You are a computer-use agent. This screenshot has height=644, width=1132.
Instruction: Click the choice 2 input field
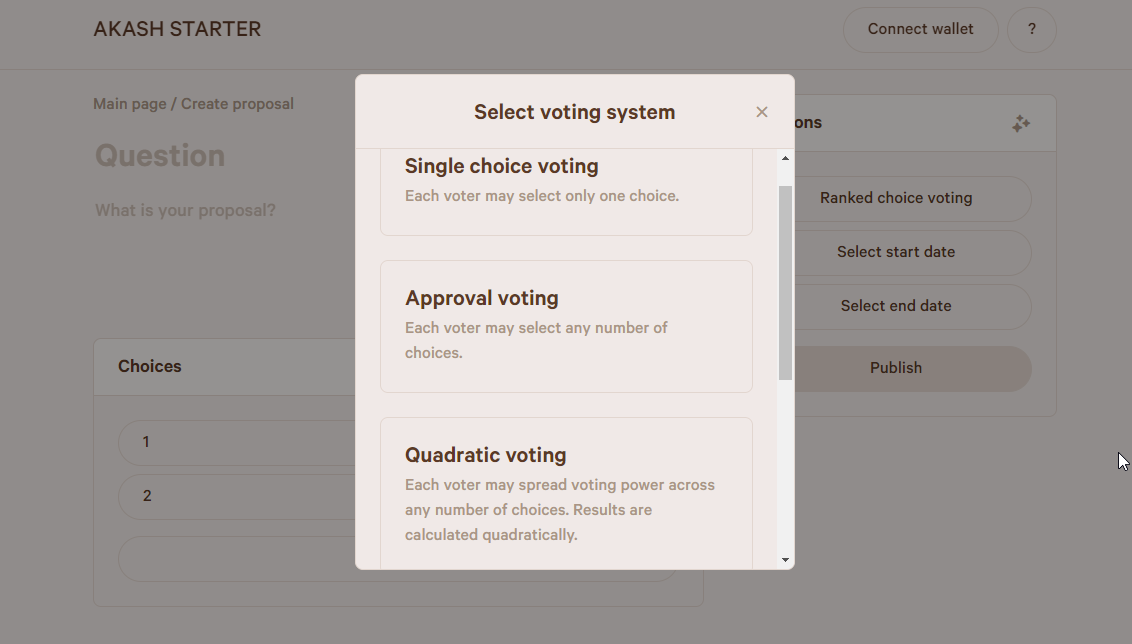click(x=236, y=496)
